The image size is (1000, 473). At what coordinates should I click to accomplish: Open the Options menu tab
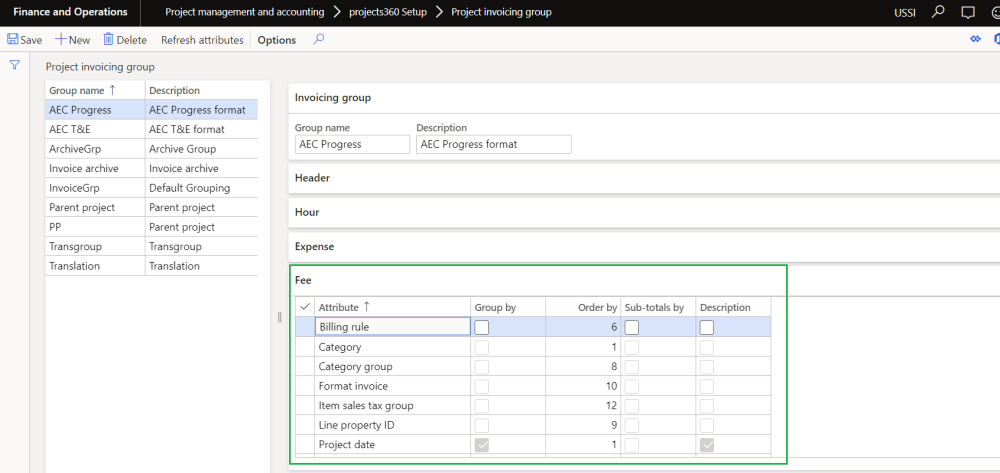[277, 40]
